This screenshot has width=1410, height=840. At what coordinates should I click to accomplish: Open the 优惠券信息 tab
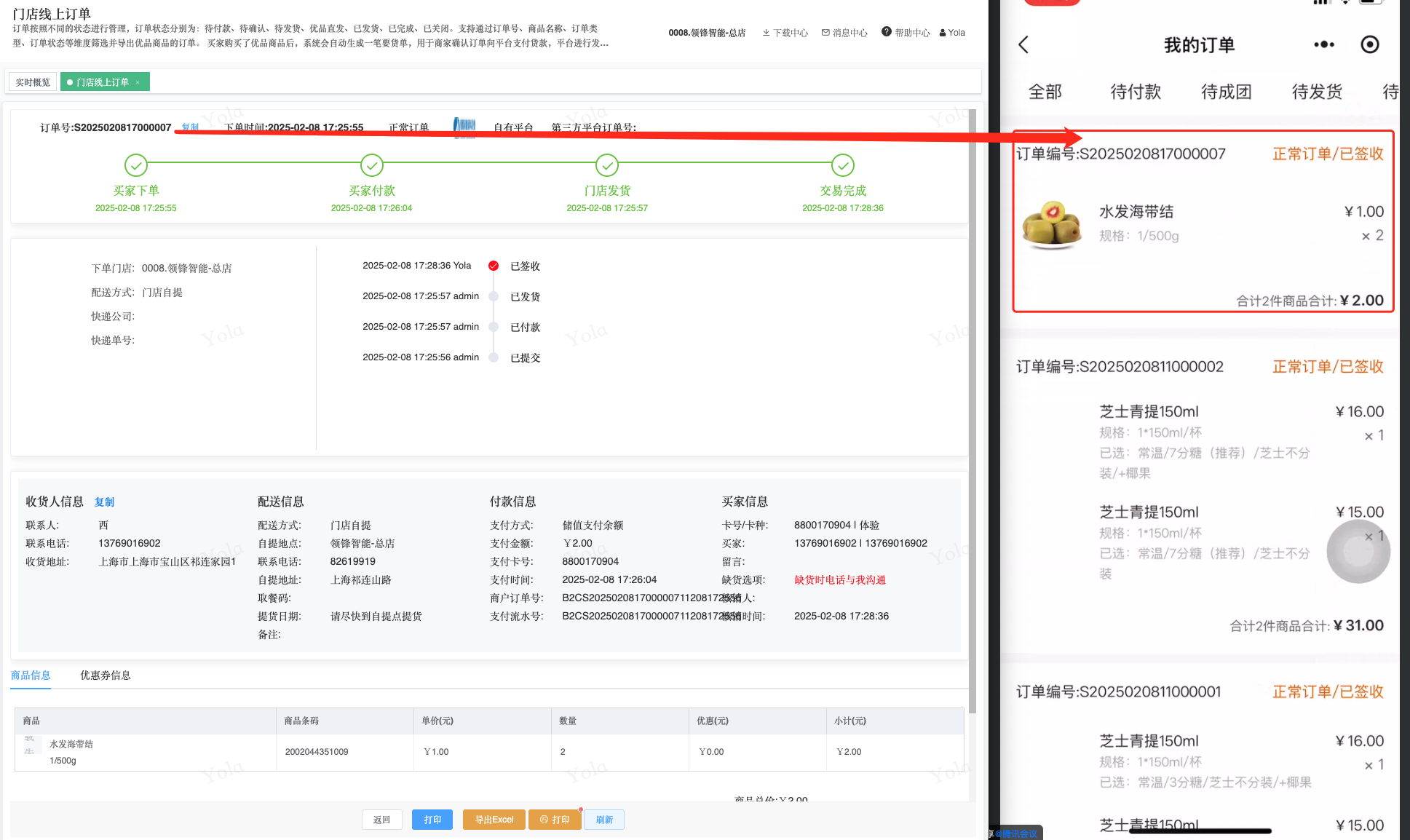point(106,675)
